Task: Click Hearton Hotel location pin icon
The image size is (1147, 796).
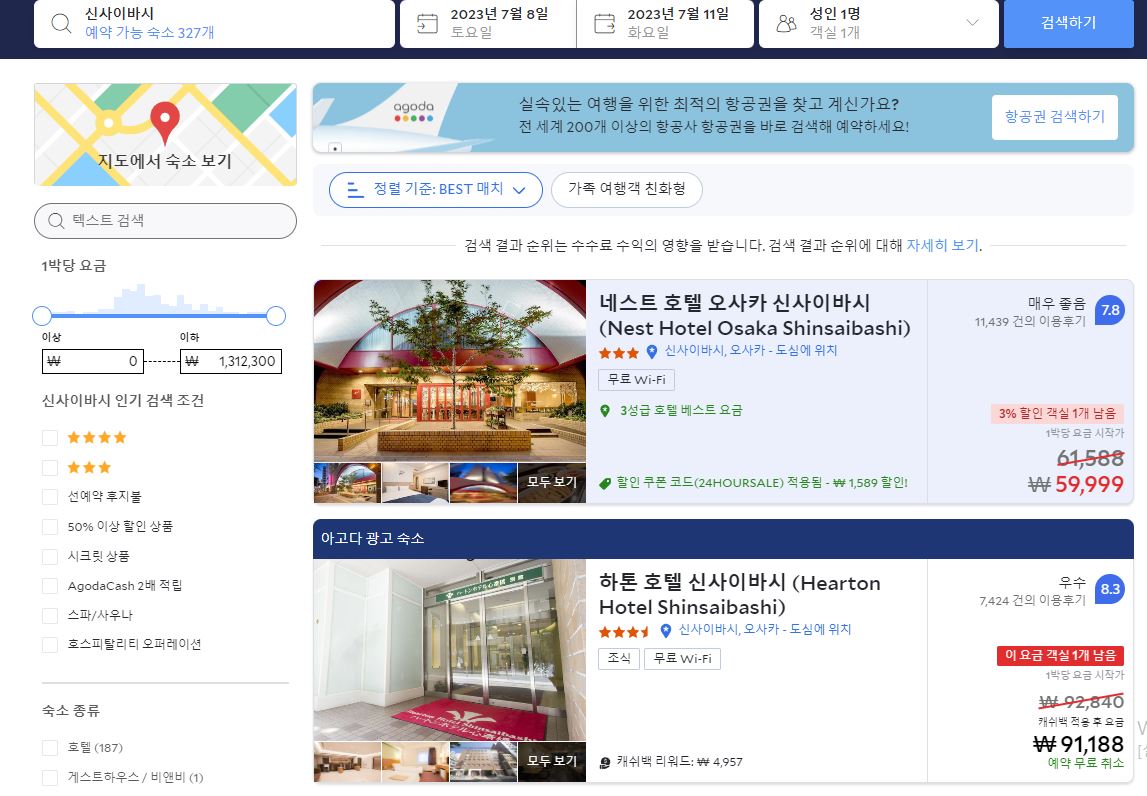Action: [x=666, y=631]
